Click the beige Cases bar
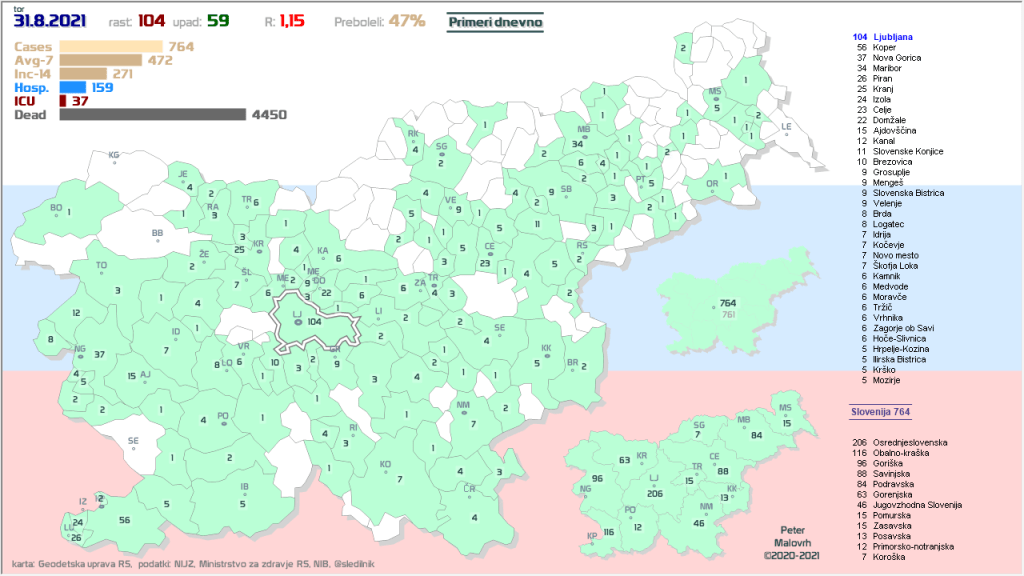This screenshot has width=1024, height=576. (x=111, y=46)
